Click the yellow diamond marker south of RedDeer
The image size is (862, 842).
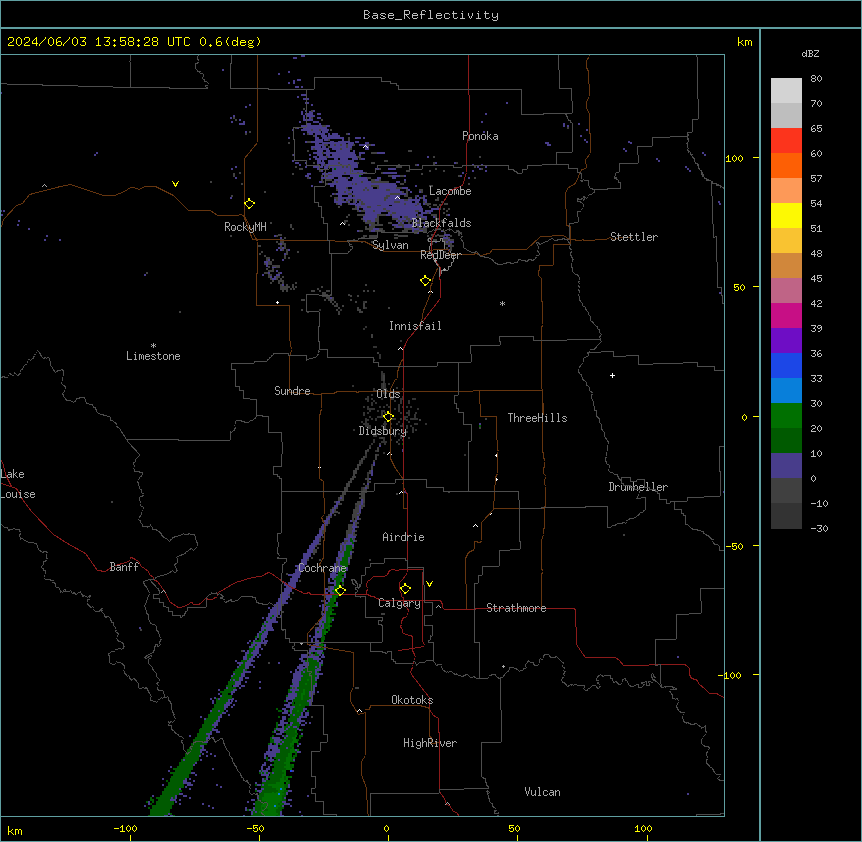426,281
